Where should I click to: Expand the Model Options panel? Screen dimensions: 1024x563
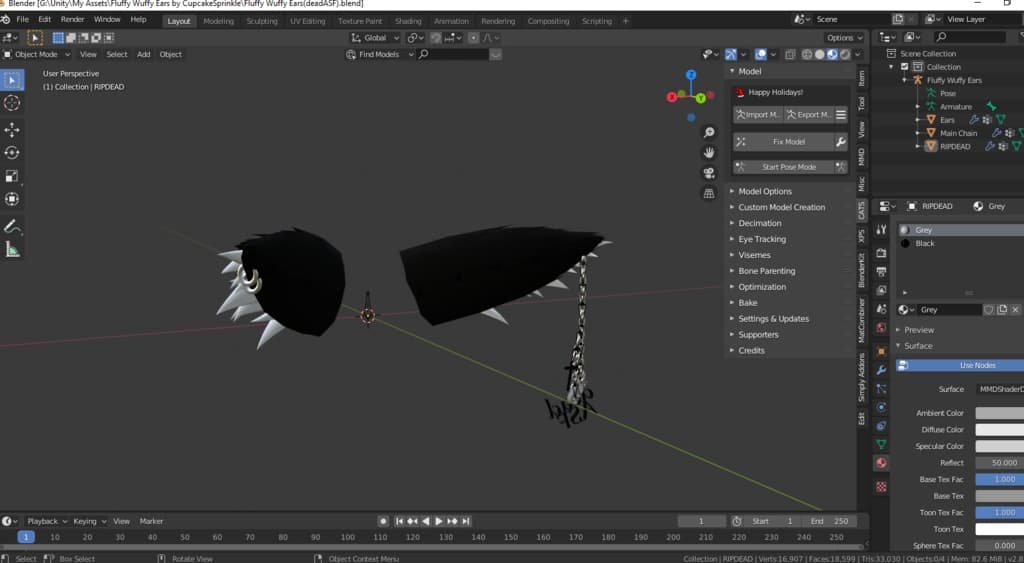[x=765, y=191]
